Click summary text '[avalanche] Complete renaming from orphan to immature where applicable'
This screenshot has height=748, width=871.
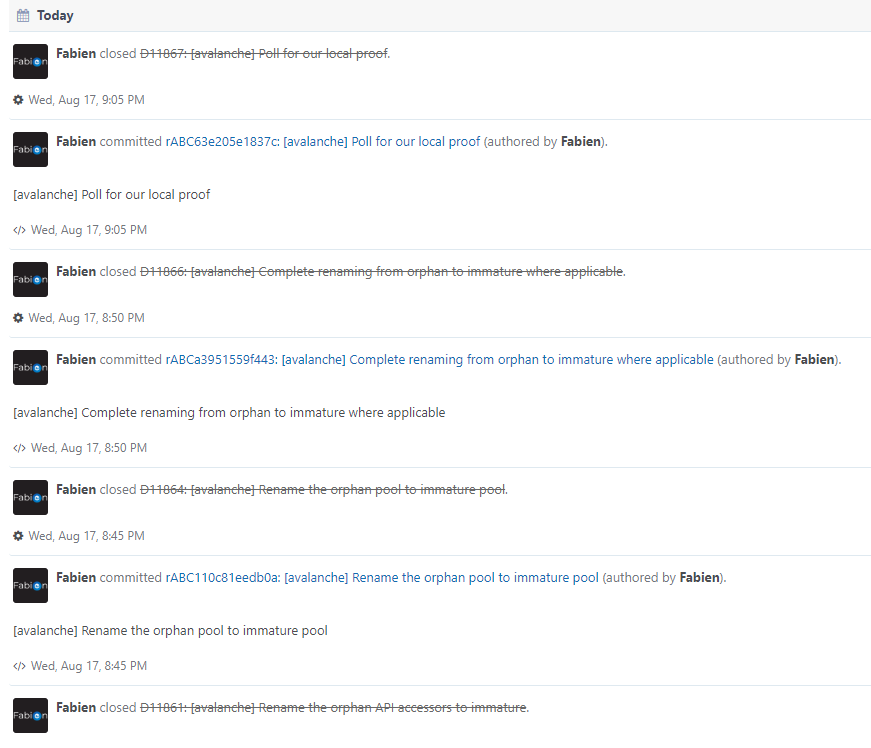(229, 413)
